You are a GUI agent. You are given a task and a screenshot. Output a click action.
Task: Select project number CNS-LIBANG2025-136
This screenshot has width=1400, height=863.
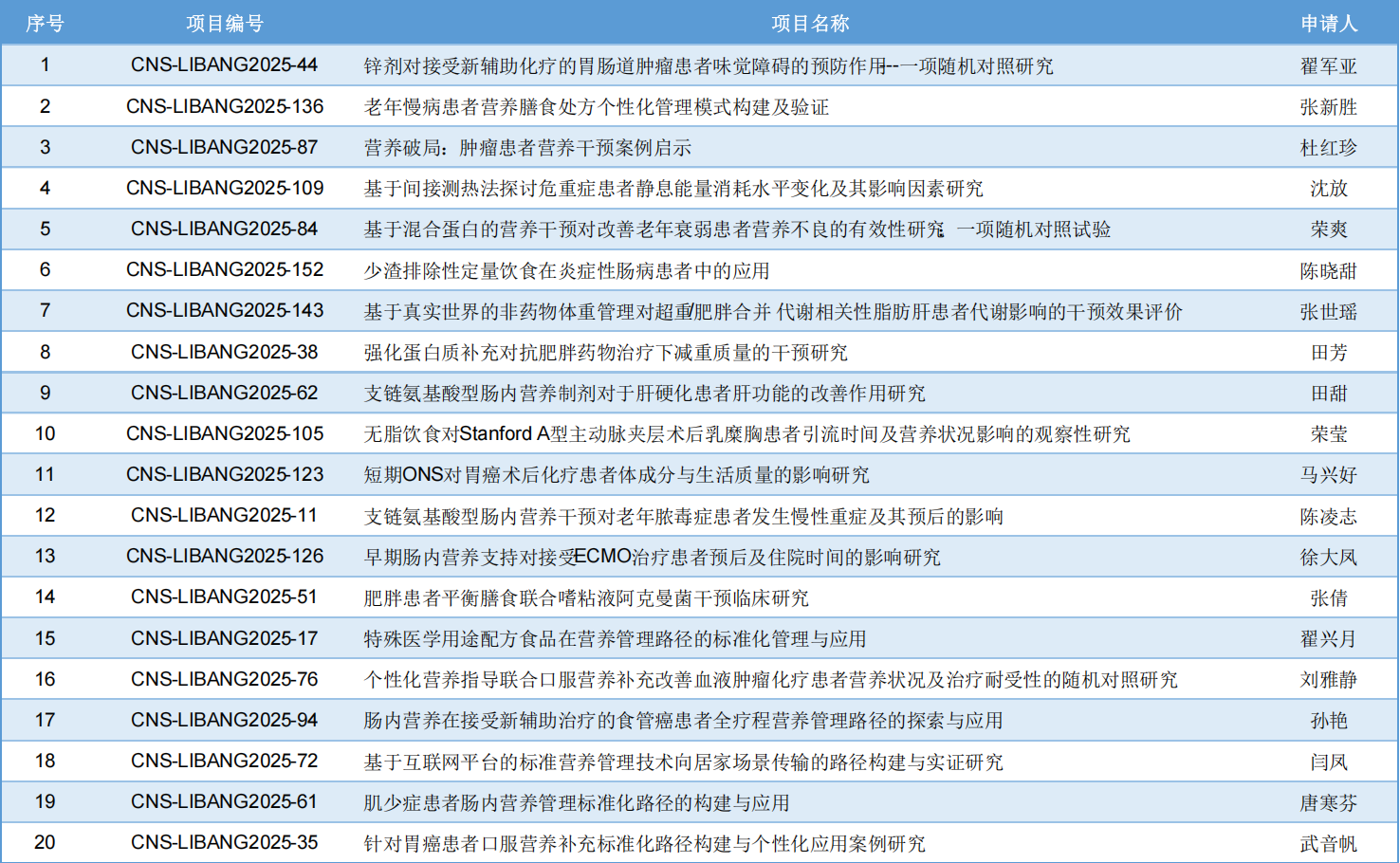(224, 105)
